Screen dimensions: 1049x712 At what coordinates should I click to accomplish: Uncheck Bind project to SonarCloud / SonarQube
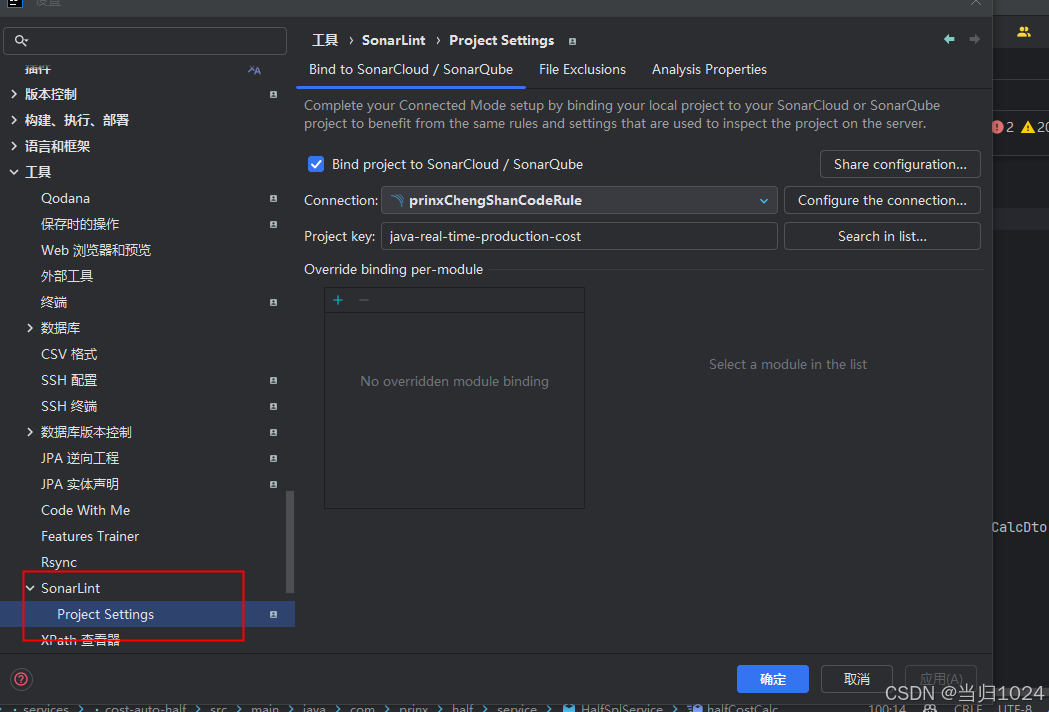coord(316,164)
